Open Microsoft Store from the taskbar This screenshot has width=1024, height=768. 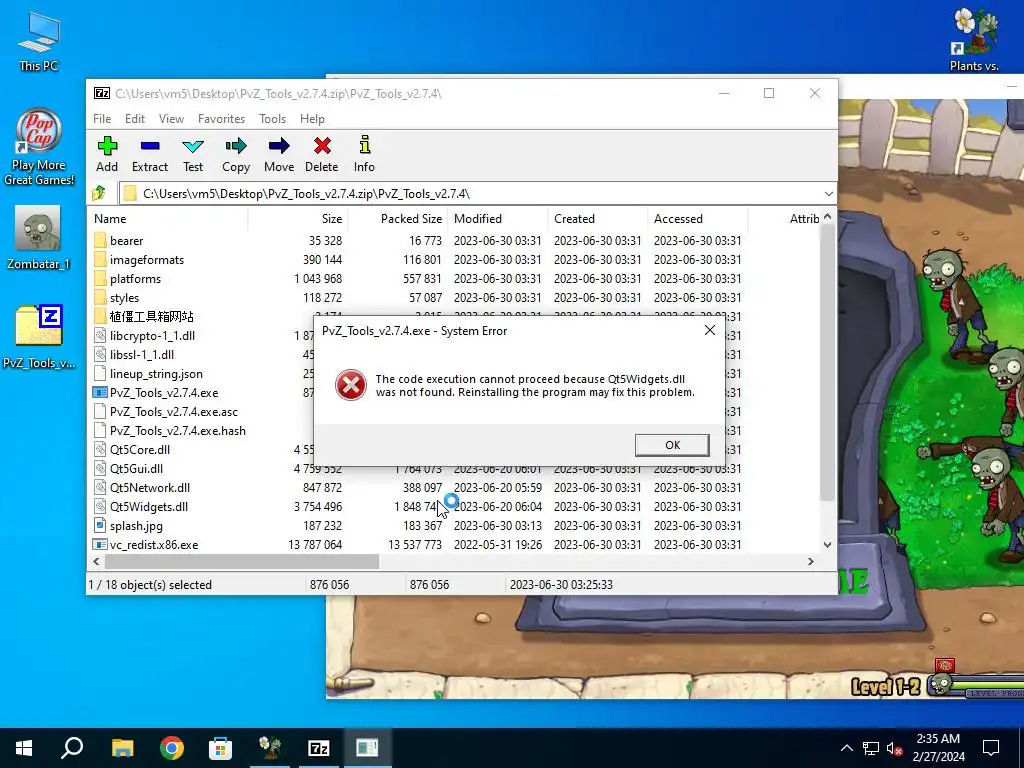[220, 748]
